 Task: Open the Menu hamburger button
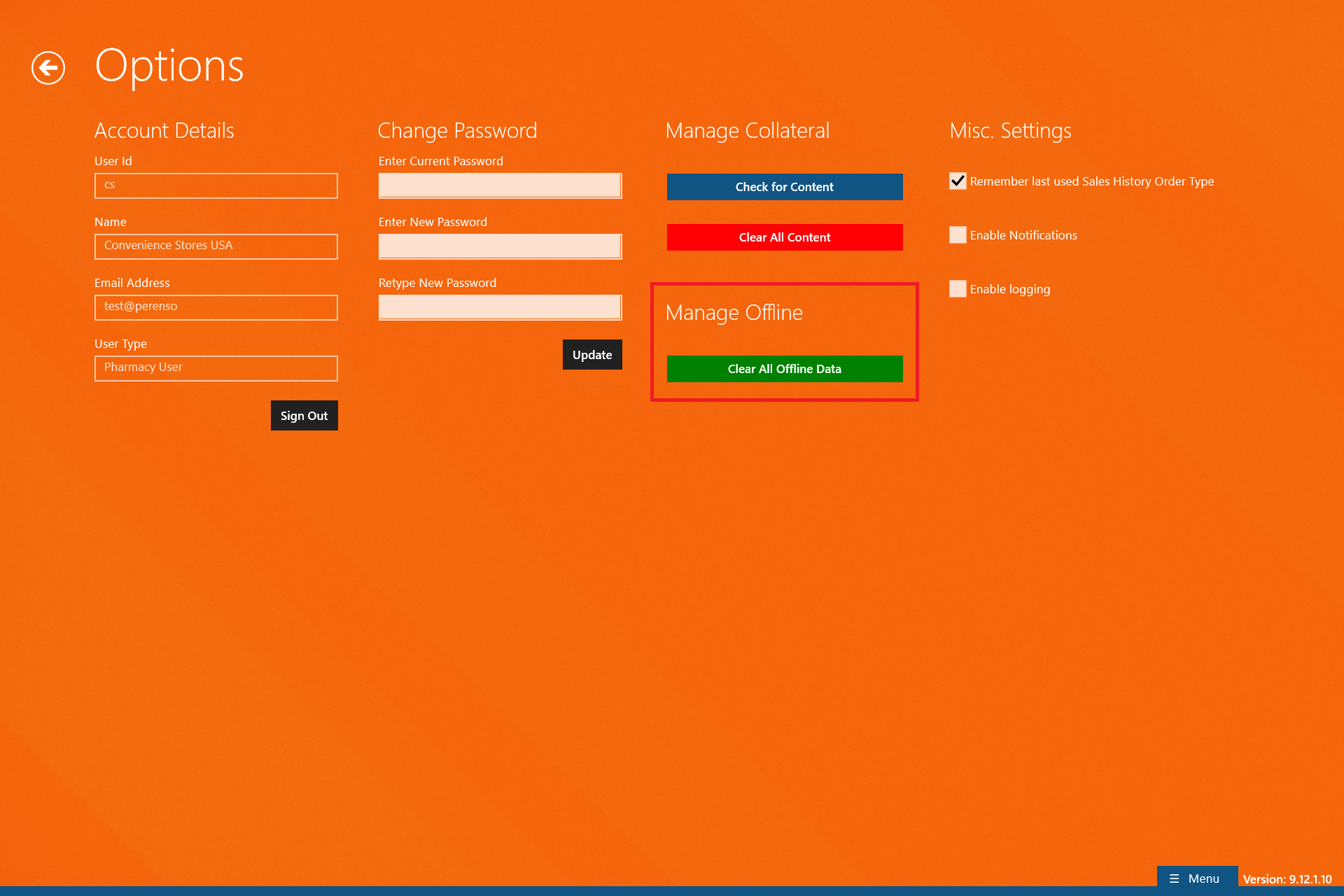click(1196, 878)
